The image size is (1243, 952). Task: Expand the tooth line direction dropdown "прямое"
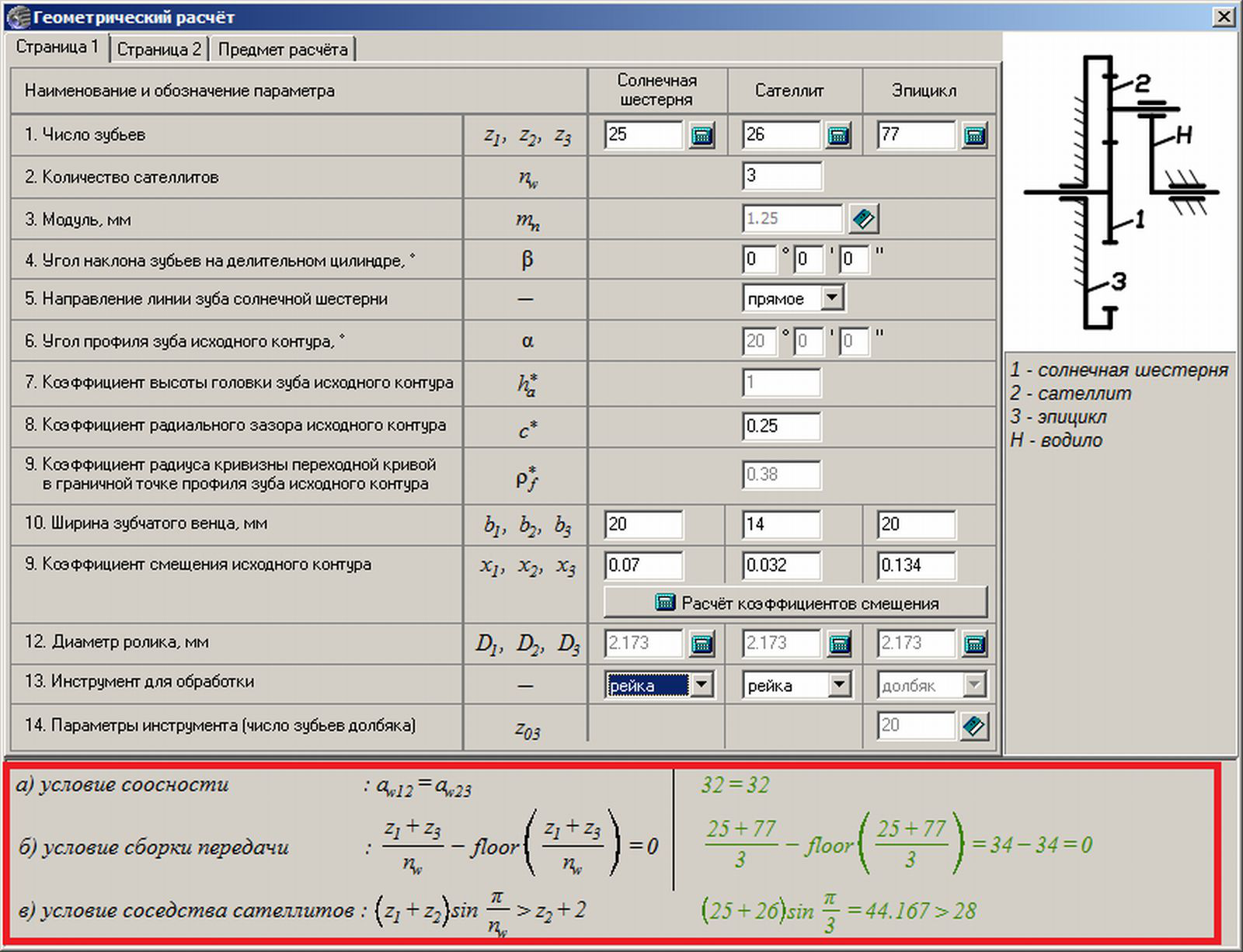pyautogui.click(x=832, y=298)
